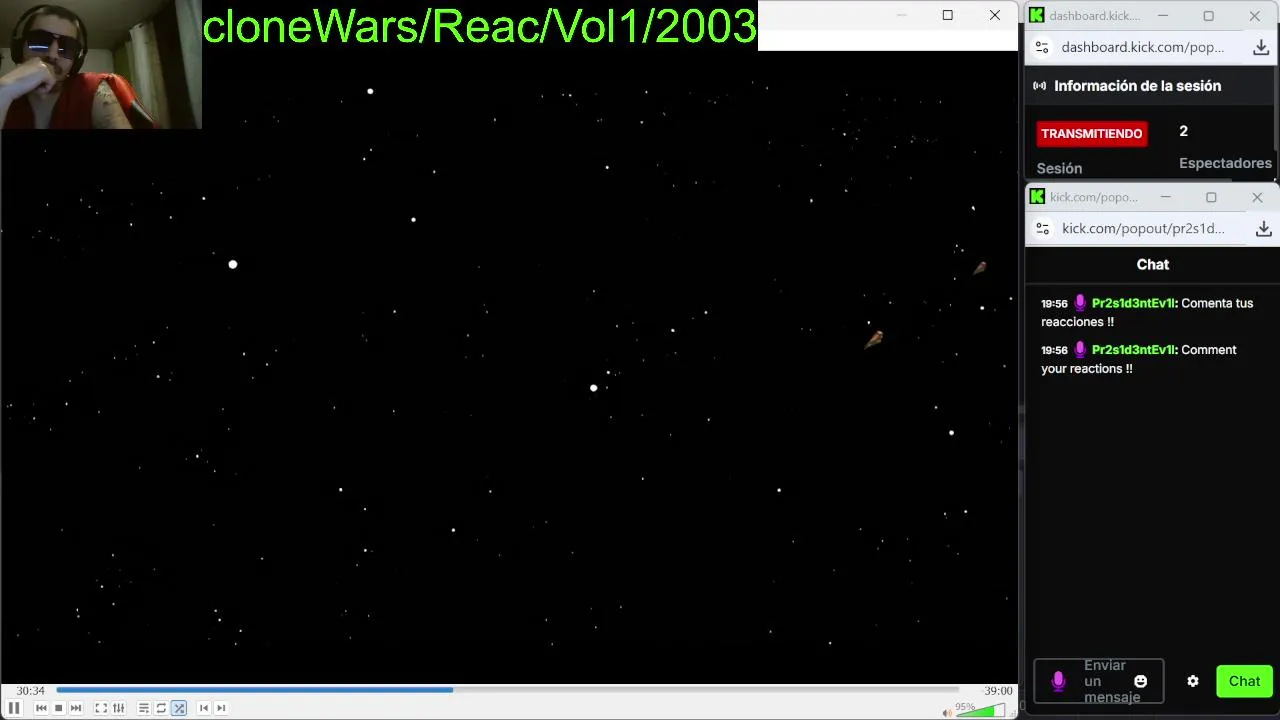Click the Espectadores viewer count label
Screen dimensions: 1280x720
pyautogui.click(x=1225, y=163)
